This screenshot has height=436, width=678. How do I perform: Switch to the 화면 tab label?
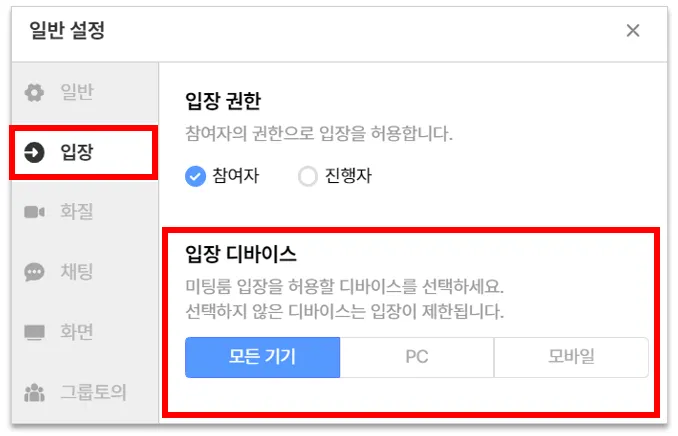point(77,332)
